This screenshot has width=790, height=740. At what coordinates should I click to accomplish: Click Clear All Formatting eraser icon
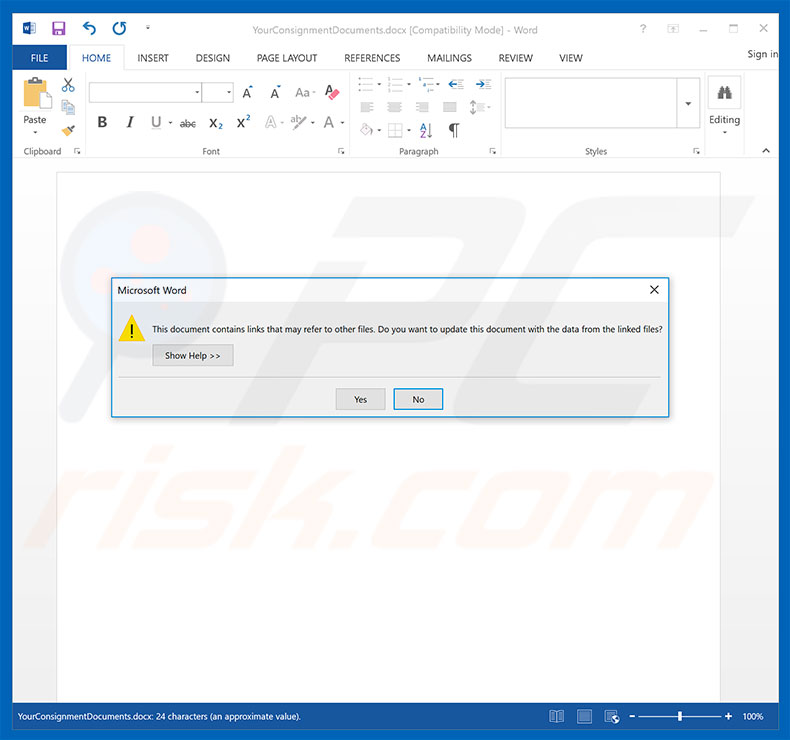point(332,92)
